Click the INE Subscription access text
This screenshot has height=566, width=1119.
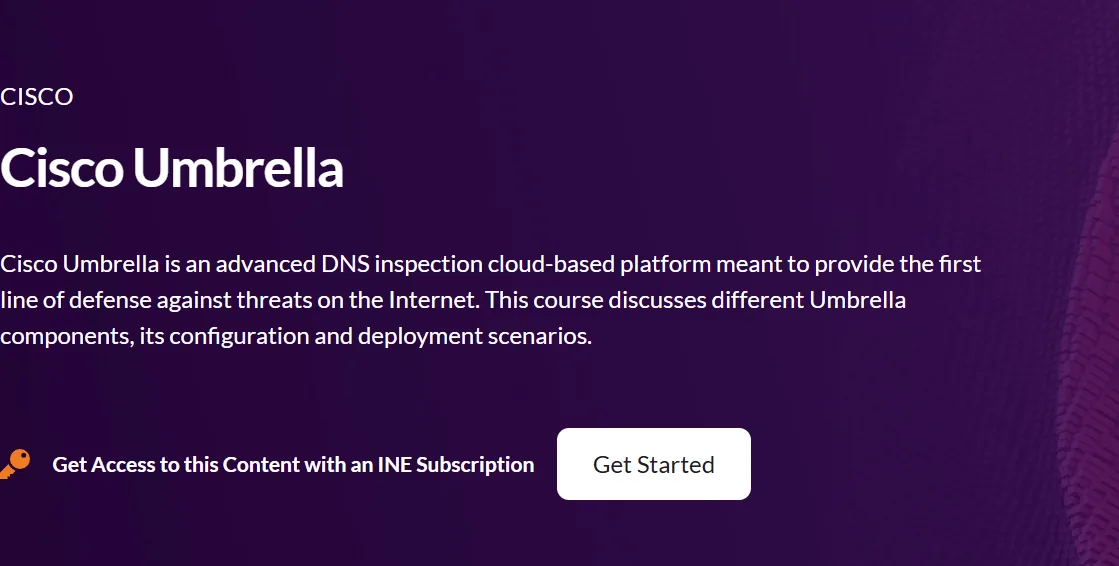click(x=293, y=465)
